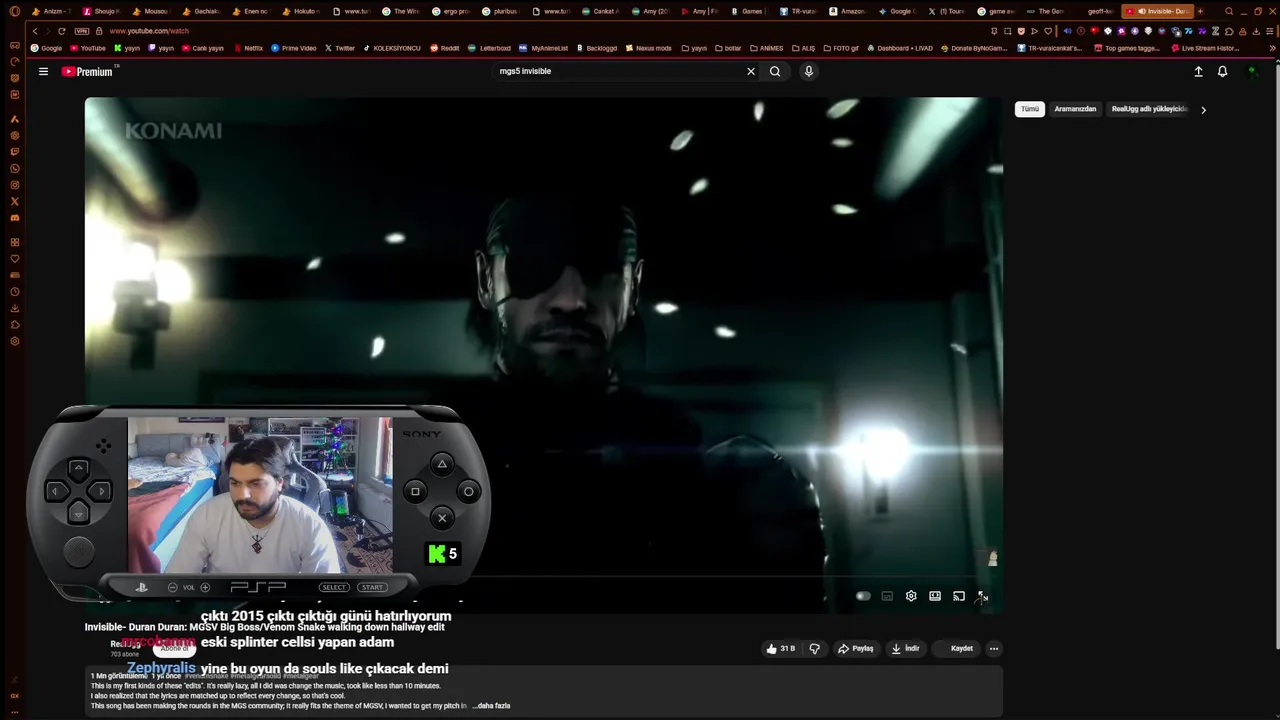Open the account avatar menu on YouTube
Image resolution: width=1280 pixels, height=720 pixels.
coord(1252,71)
